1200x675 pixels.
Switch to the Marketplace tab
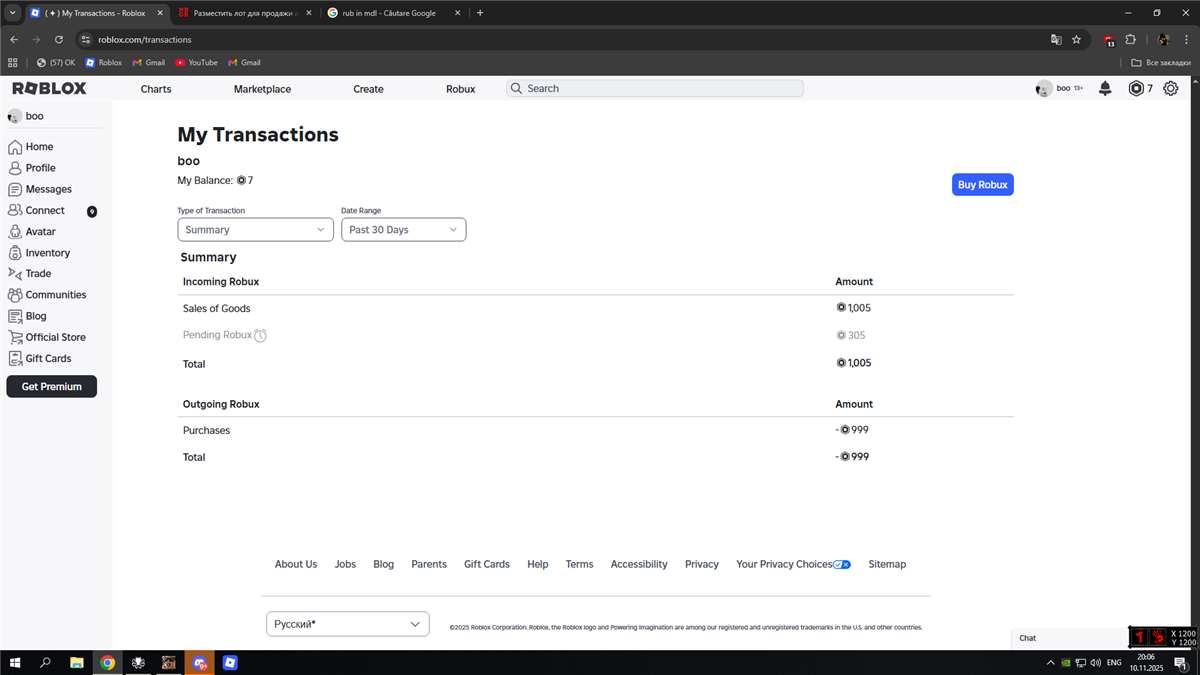(x=262, y=89)
